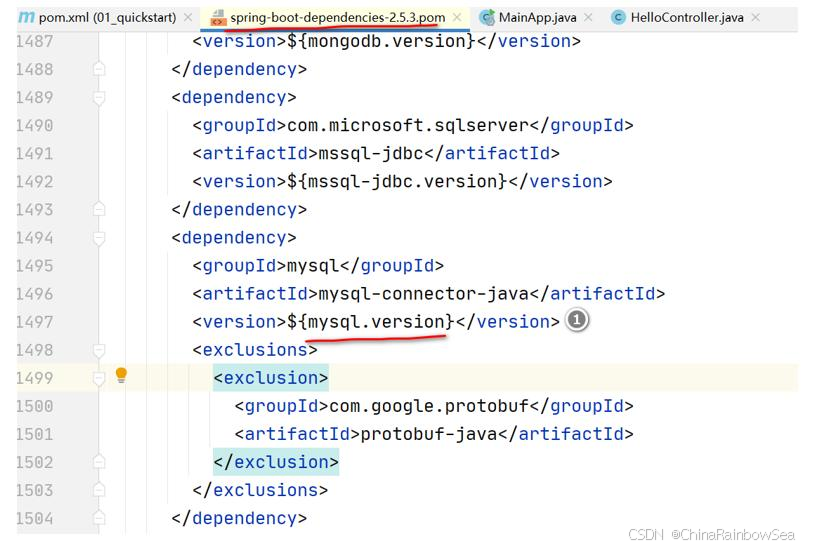Click ${mongodb.version} text
This screenshot has height=550, width=822.
tap(381, 41)
